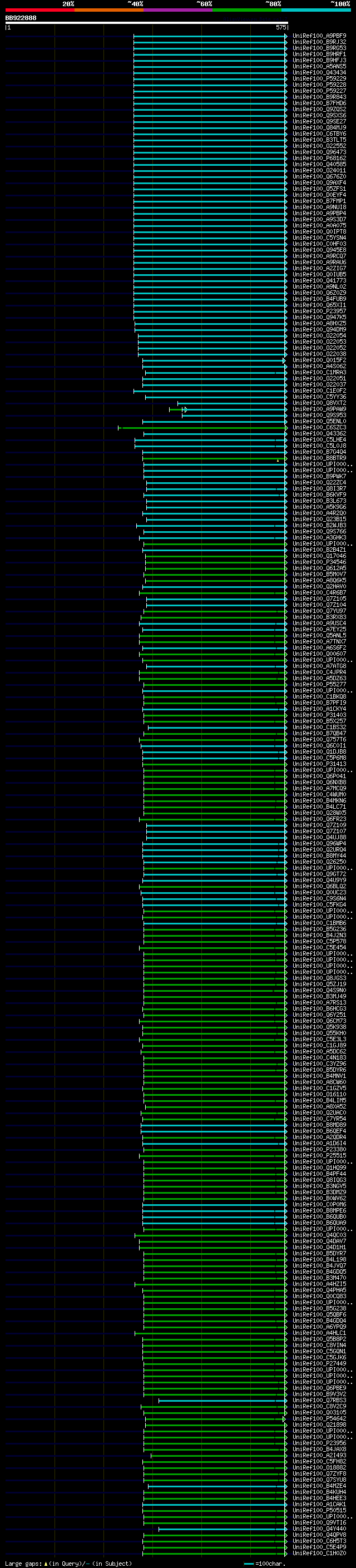This screenshot has width=356, height=1568.
Task: Select hit label UniRef100_A4R2Q0
Action: click(x=319, y=513)
